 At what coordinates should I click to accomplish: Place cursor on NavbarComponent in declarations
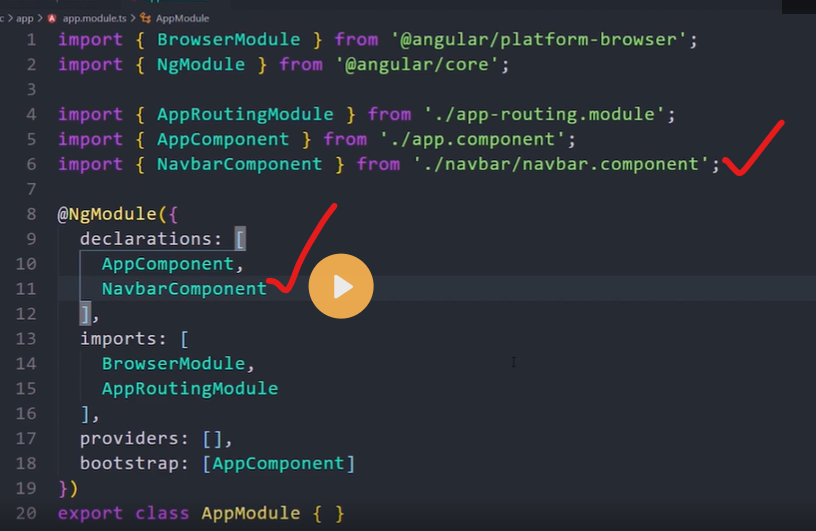[184, 289]
